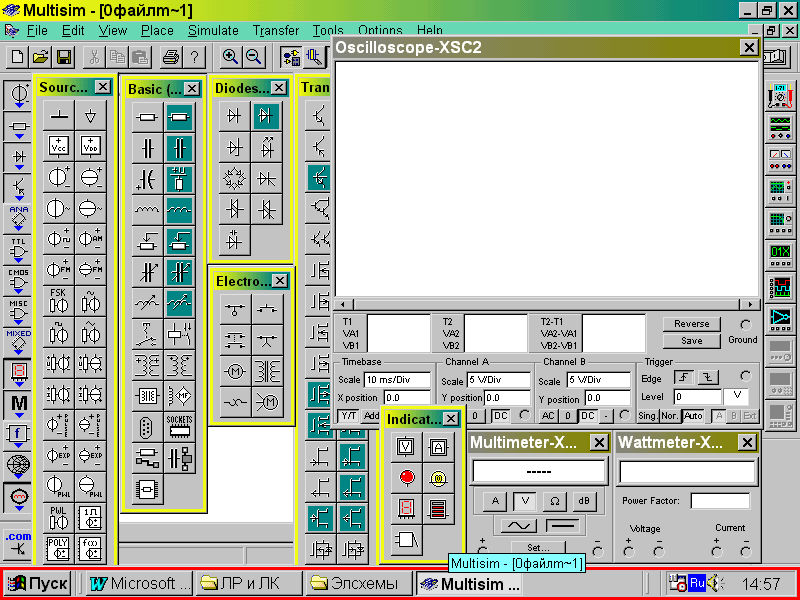Screen dimensions: 800x600
Task: Place the motor M component in Electro panel
Action: pos(235,372)
